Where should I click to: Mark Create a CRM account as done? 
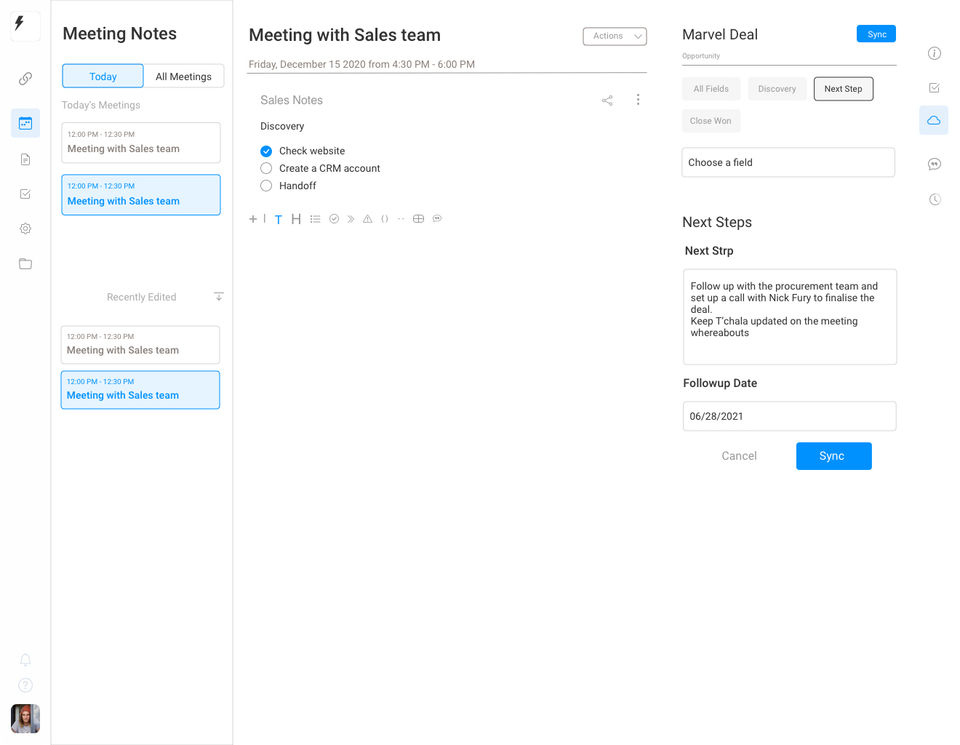[266, 168]
